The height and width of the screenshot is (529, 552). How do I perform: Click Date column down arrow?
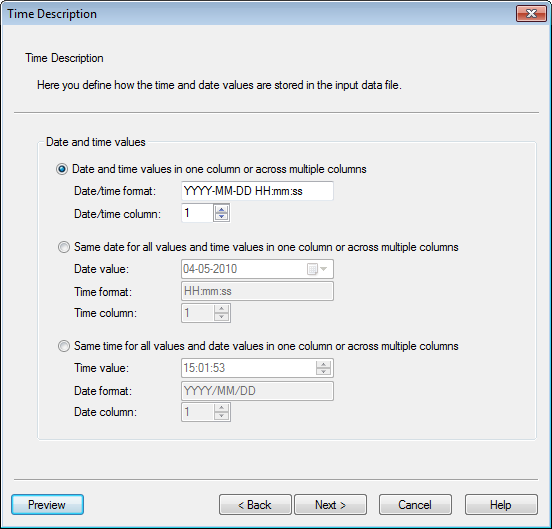[x=221, y=416]
